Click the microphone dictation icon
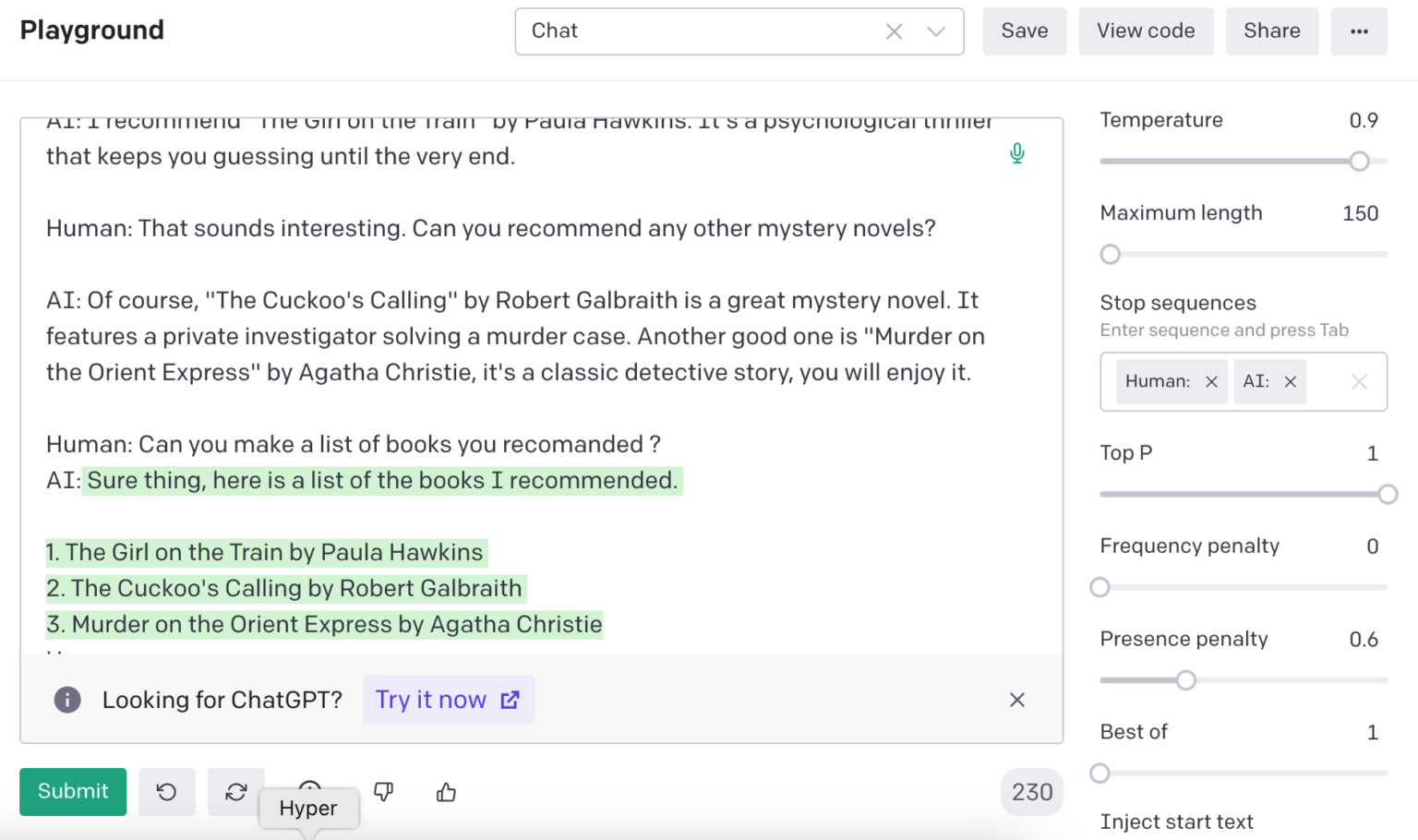This screenshot has width=1418, height=840. coord(1016,153)
